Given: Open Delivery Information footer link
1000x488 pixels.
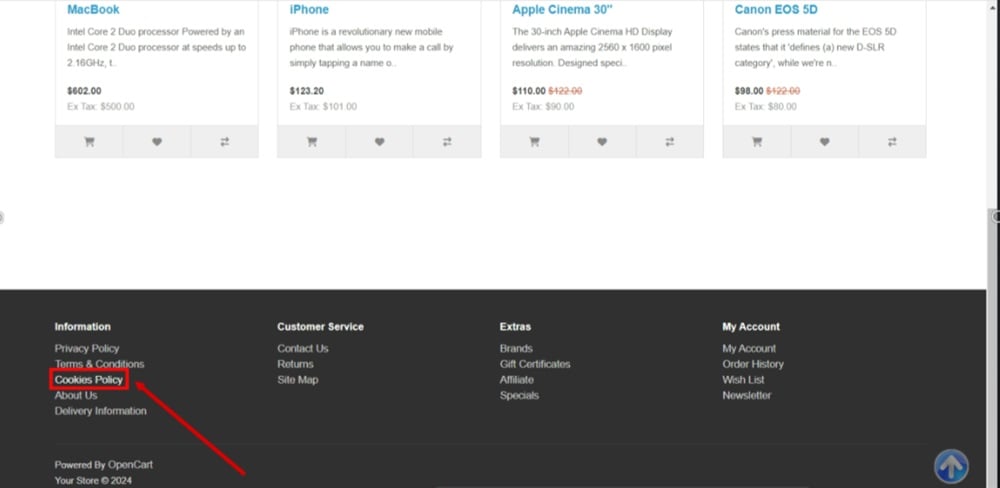Looking at the screenshot, I should coord(101,411).
